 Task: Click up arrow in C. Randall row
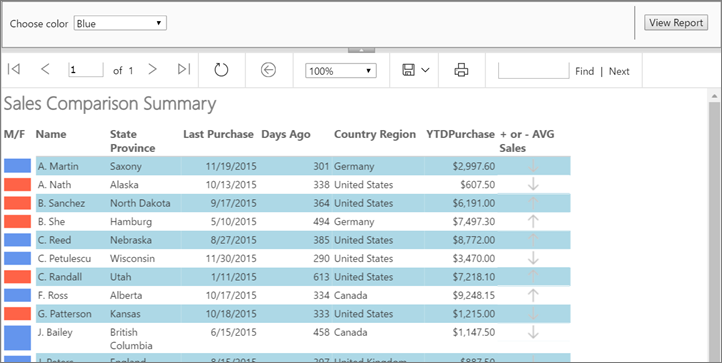coord(533,276)
